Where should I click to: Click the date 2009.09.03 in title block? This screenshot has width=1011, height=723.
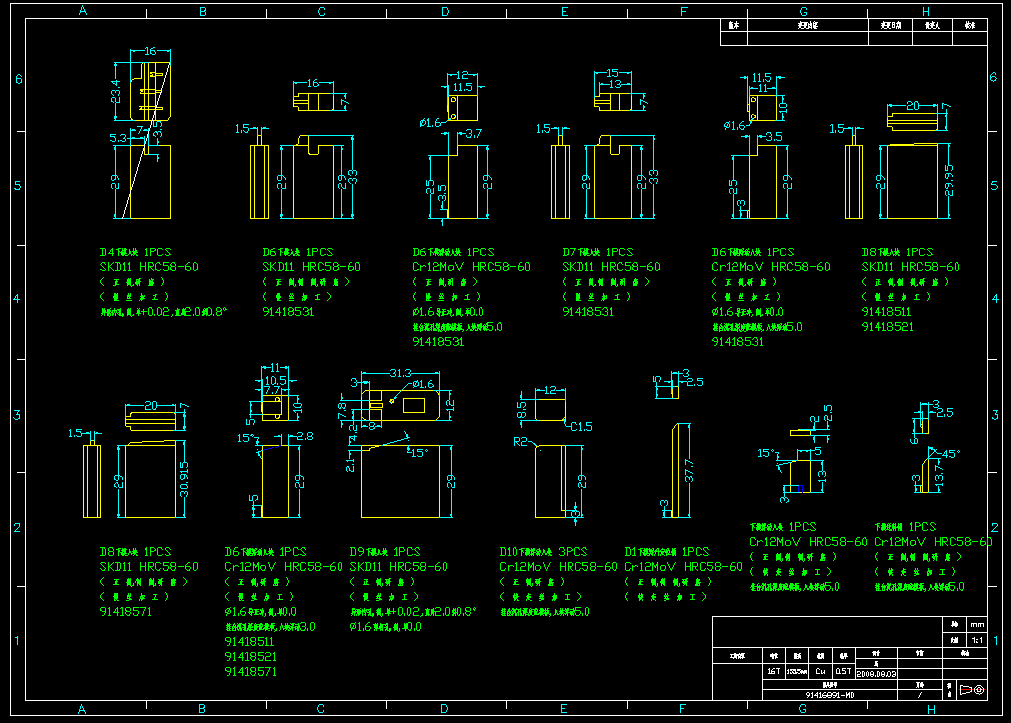click(x=876, y=674)
